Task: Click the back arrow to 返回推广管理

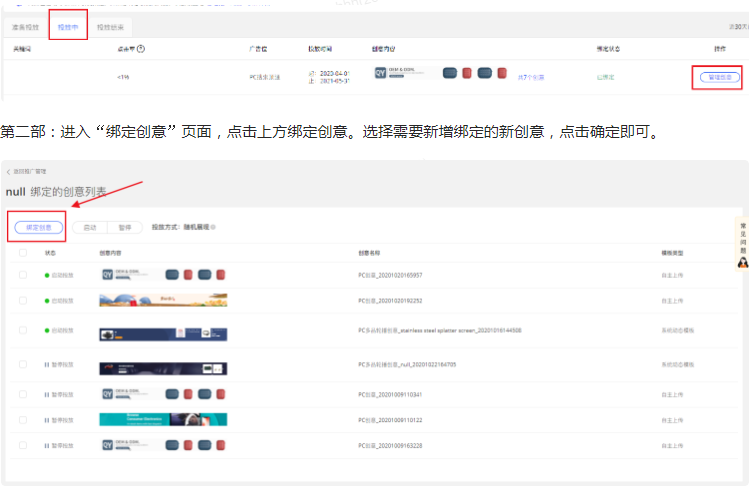Action: [9, 172]
